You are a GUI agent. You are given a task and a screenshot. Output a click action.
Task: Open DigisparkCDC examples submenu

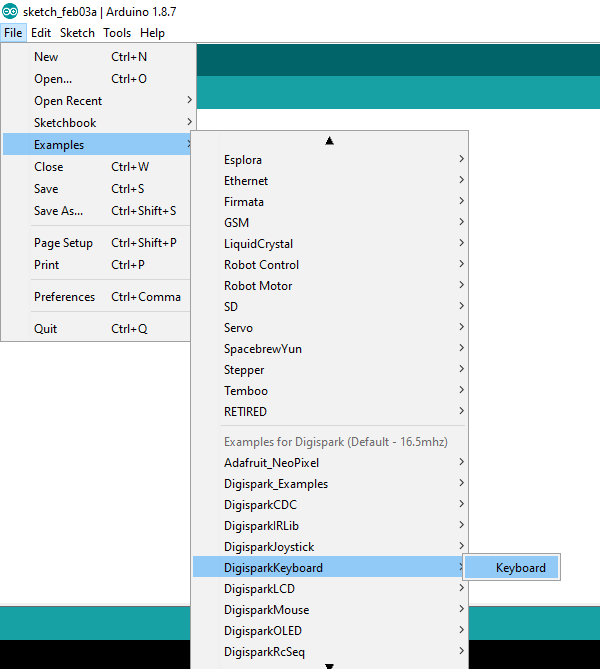pyautogui.click(x=329, y=505)
